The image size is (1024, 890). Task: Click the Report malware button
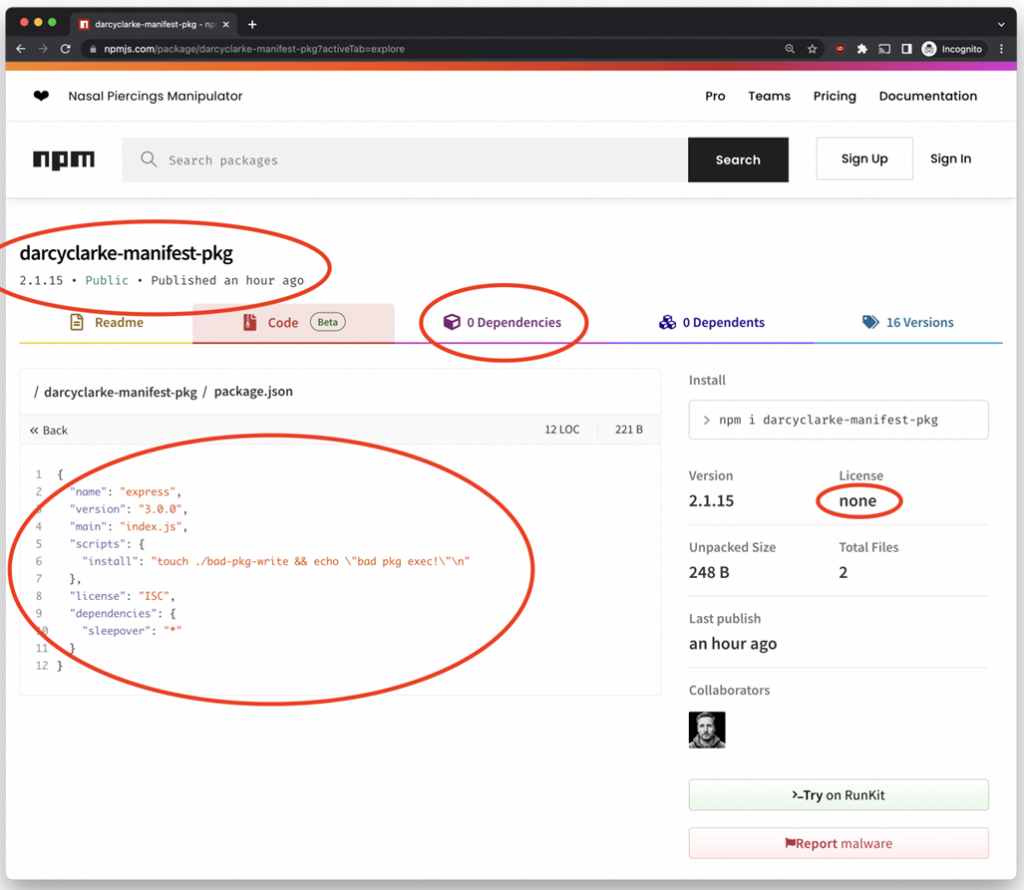tap(839, 843)
